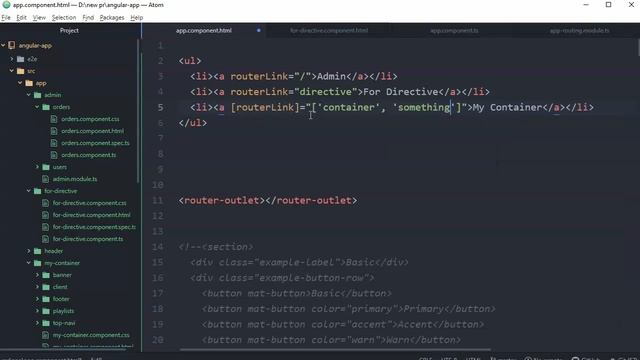Open the Help menu
This screenshot has height=360, width=640.
(137, 18)
